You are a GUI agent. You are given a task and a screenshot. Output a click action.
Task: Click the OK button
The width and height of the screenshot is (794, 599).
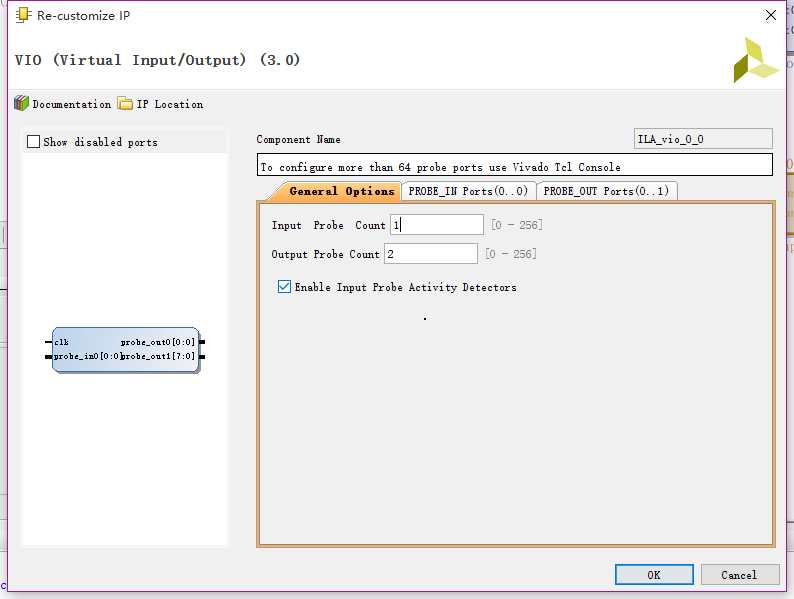654,575
